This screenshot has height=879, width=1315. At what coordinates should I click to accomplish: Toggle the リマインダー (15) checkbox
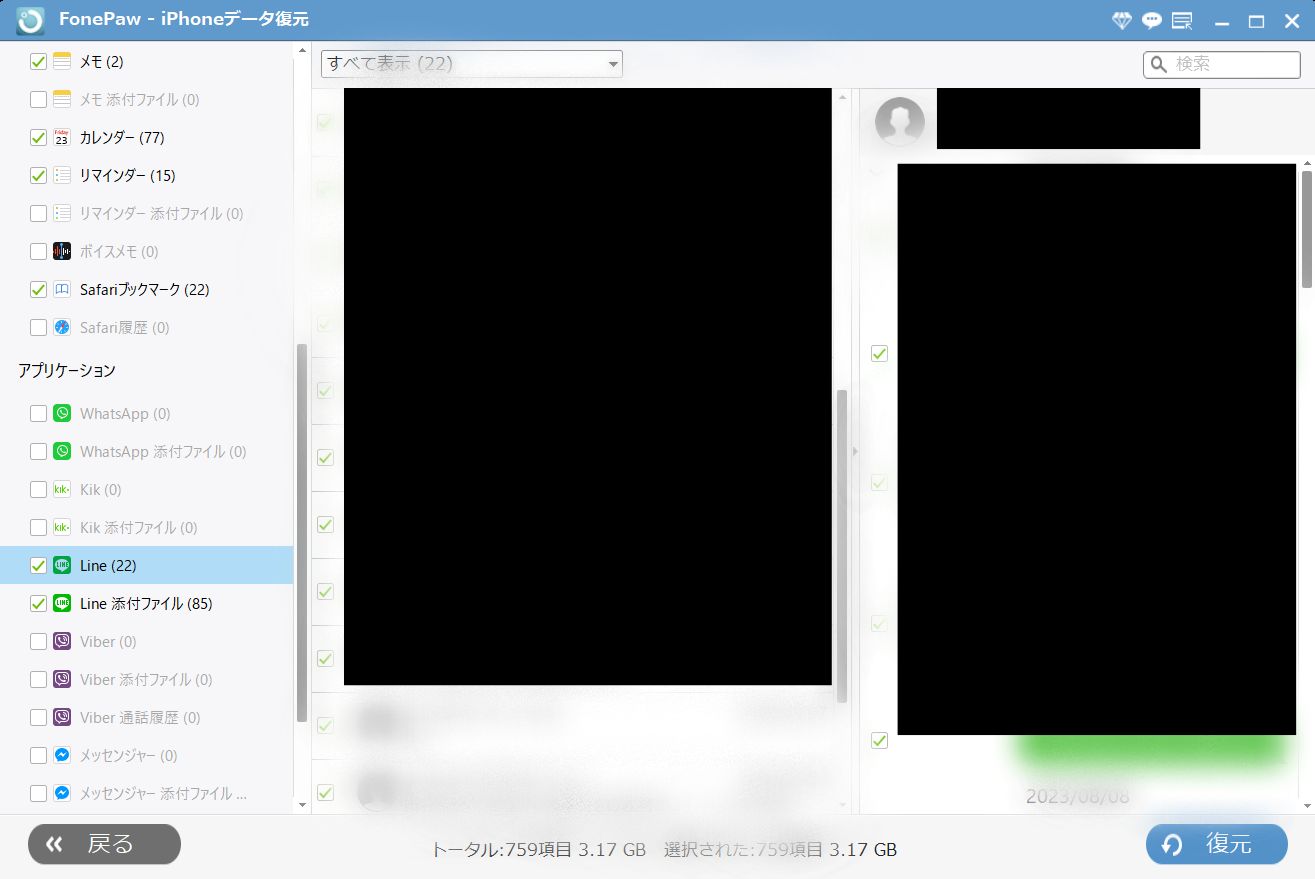(x=38, y=176)
